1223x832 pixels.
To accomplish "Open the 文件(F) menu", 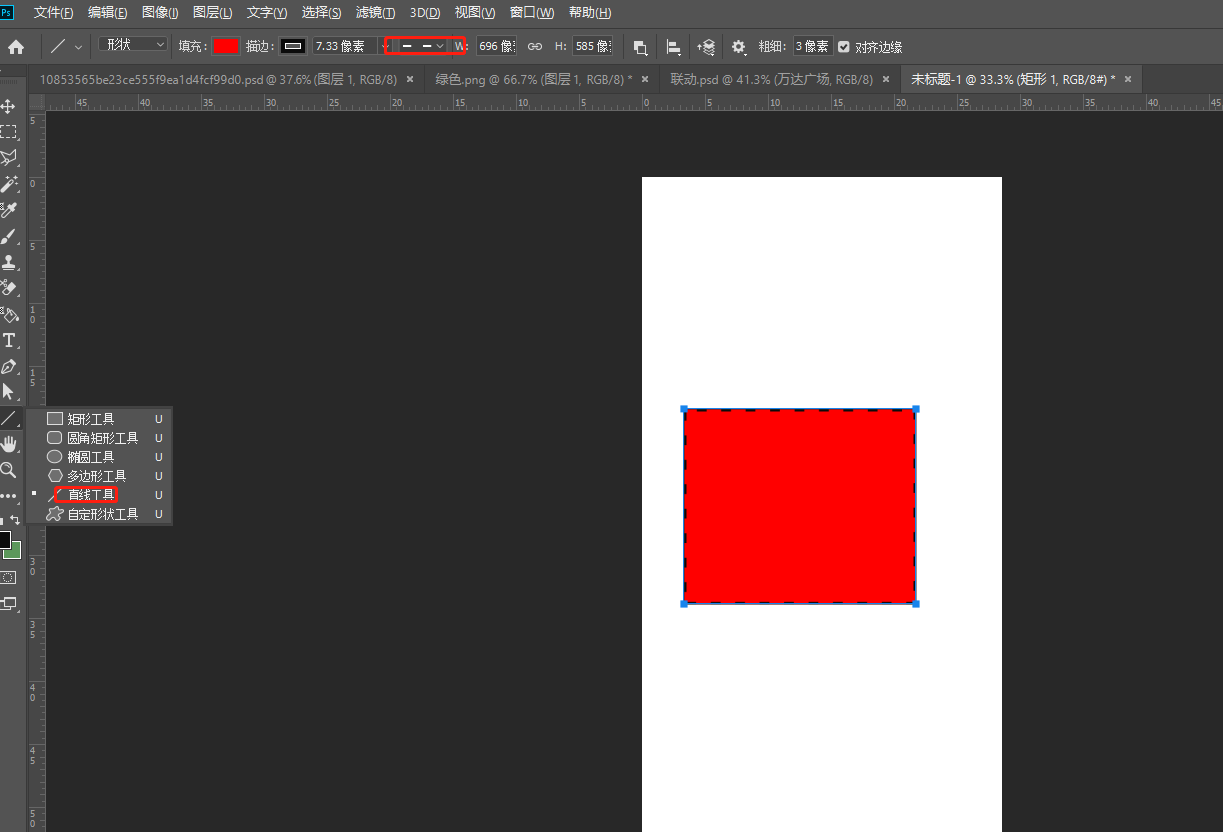I will coord(53,13).
